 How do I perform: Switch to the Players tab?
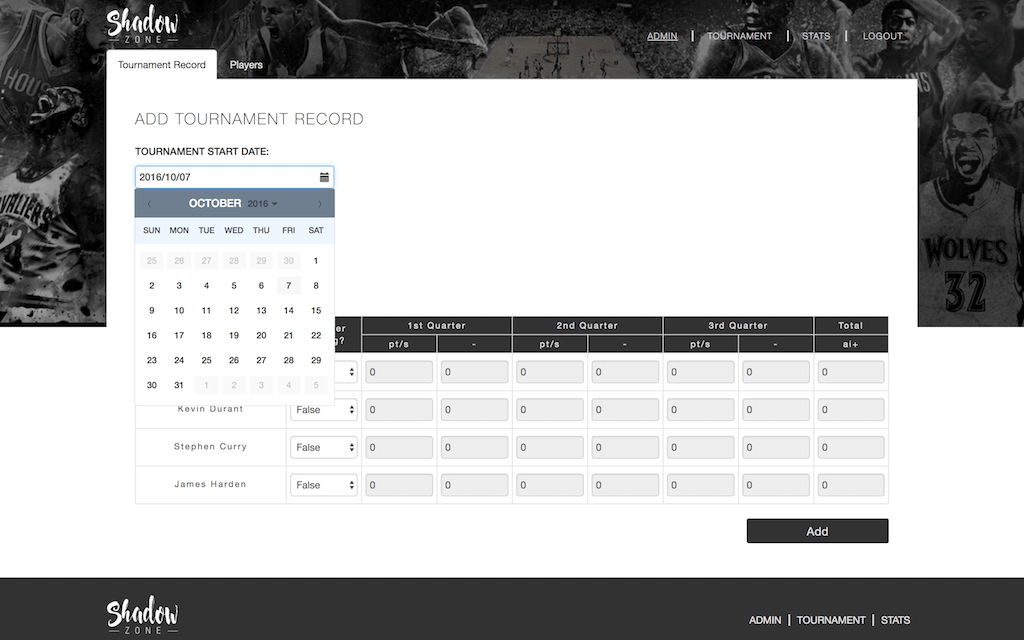[246, 65]
